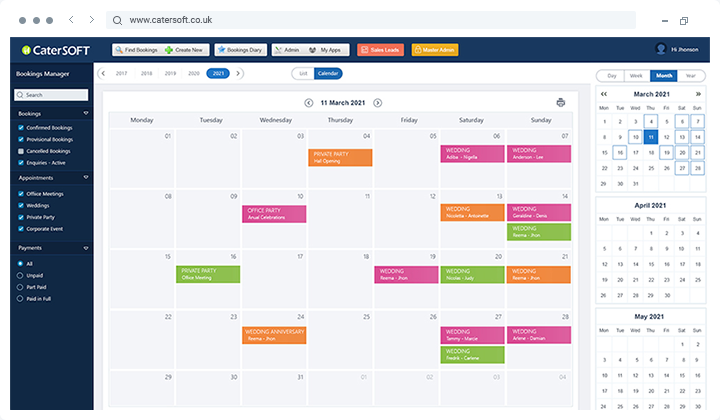Click the sidebar Search field

point(53,95)
